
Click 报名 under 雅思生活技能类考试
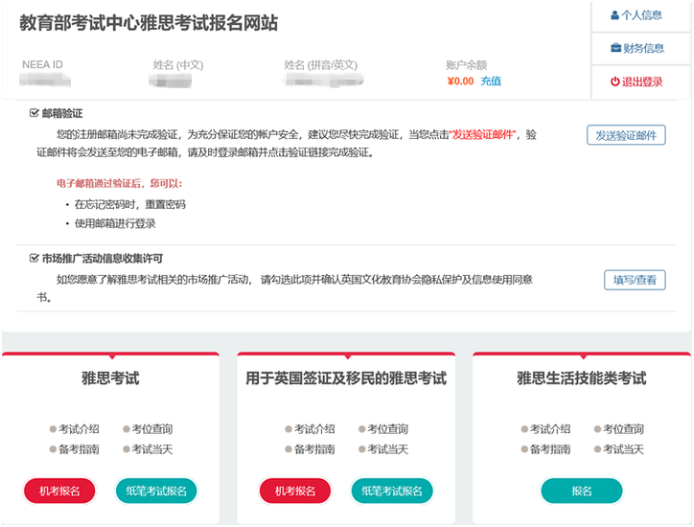tap(582, 491)
